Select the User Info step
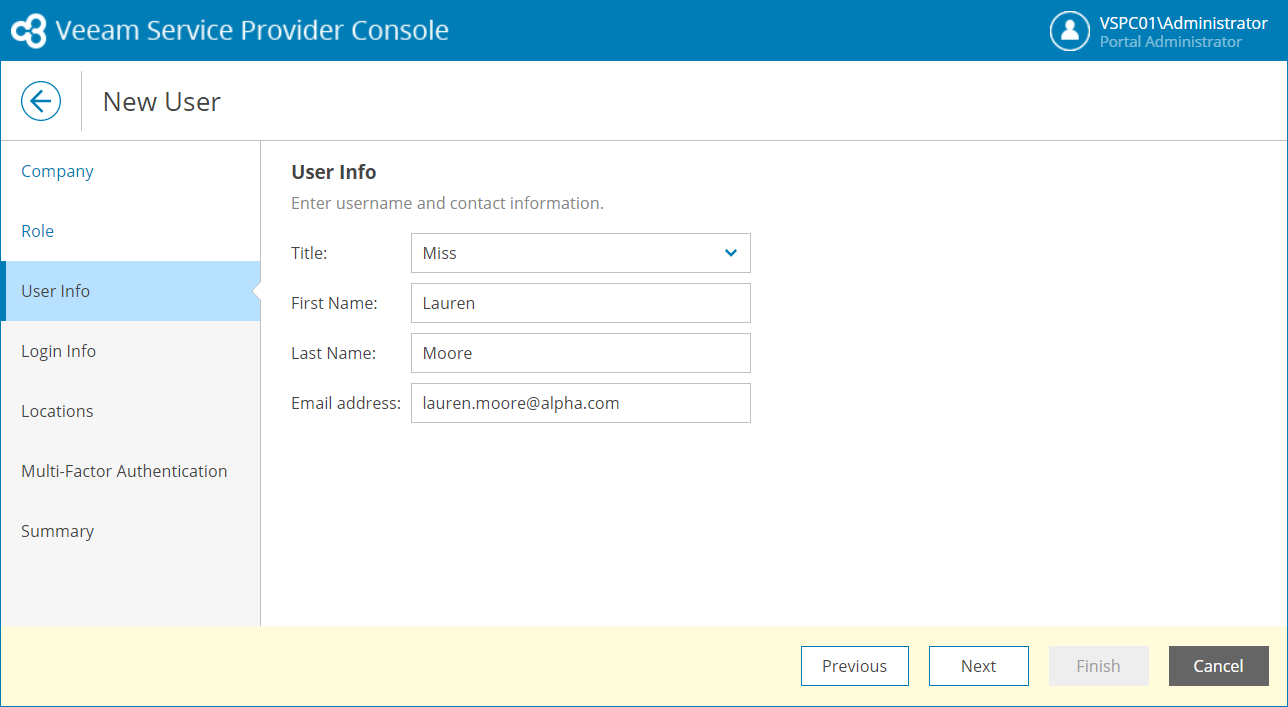Screen dimensions: 1288x707 [56, 291]
